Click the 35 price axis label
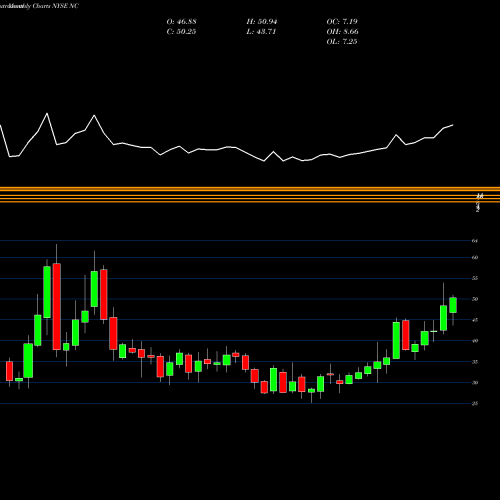Image resolution: width=500 pixels, height=500 pixels. tap(475, 362)
